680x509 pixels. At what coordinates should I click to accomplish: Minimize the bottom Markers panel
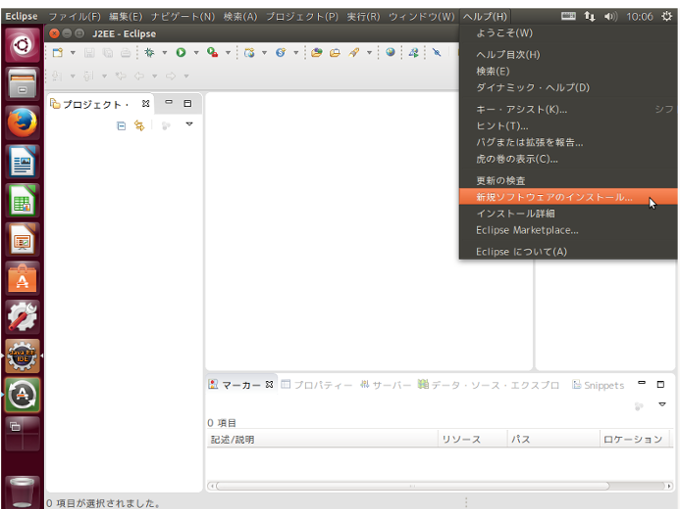pos(642,383)
